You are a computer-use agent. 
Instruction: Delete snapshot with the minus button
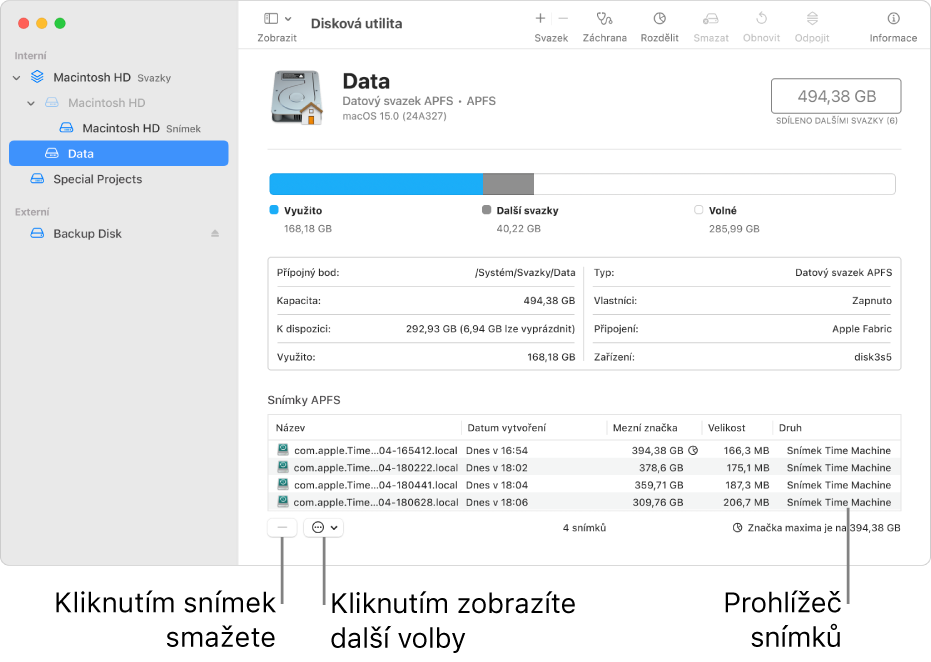(282, 527)
